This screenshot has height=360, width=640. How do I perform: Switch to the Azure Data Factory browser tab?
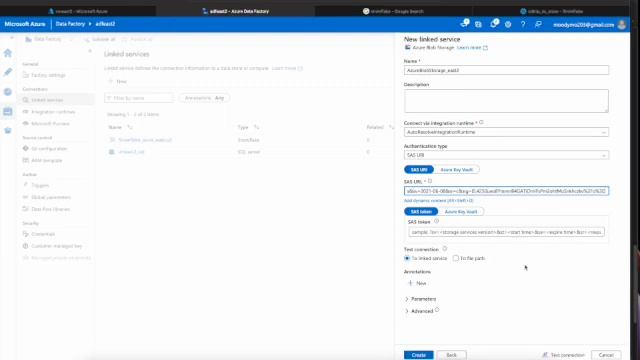coord(236,11)
